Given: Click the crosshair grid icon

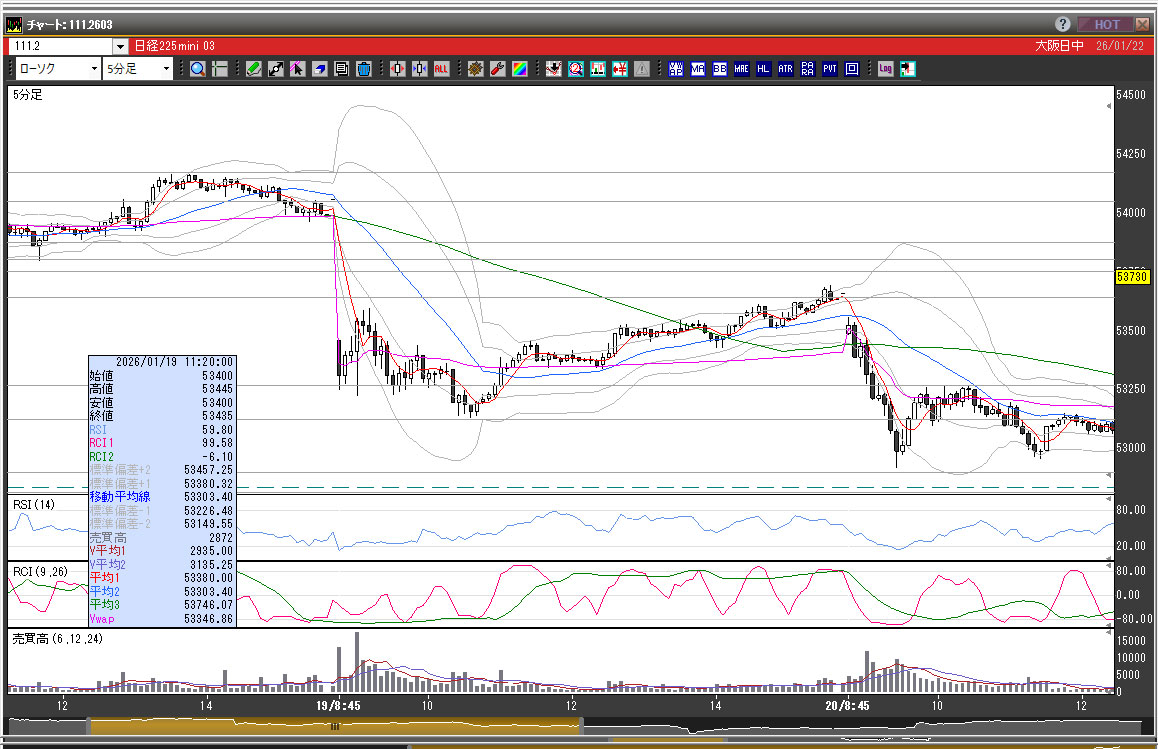Looking at the screenshot, I should 219,69.
